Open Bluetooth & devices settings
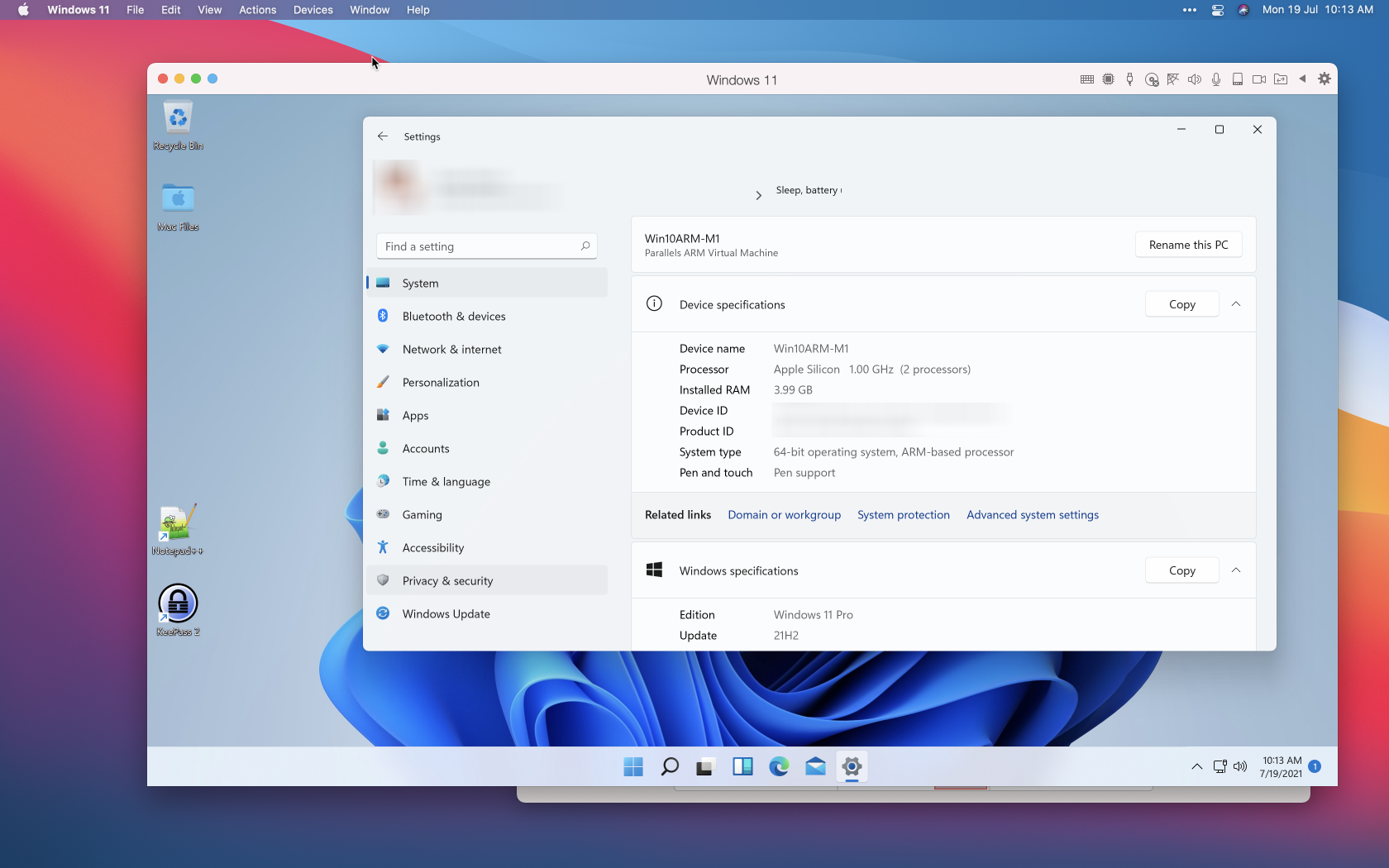 (486, 316)
